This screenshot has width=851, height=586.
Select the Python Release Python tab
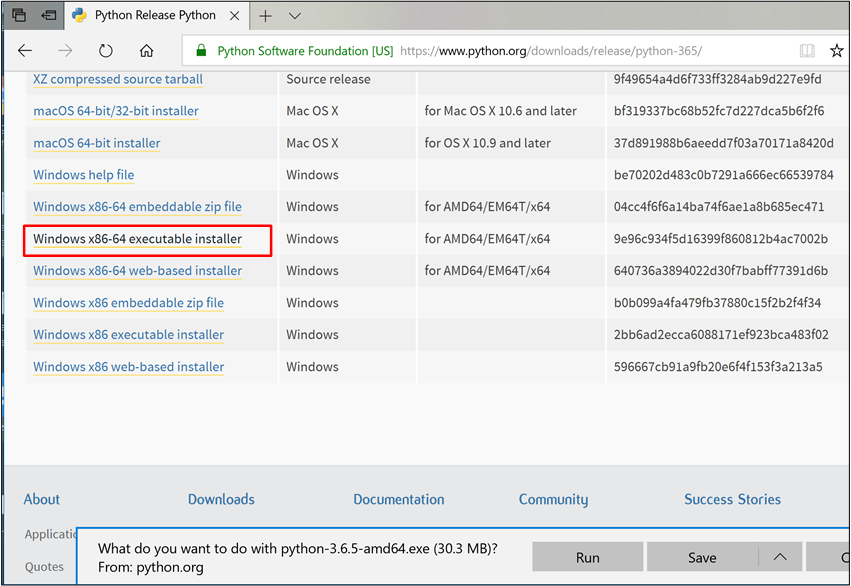[155, 15]
